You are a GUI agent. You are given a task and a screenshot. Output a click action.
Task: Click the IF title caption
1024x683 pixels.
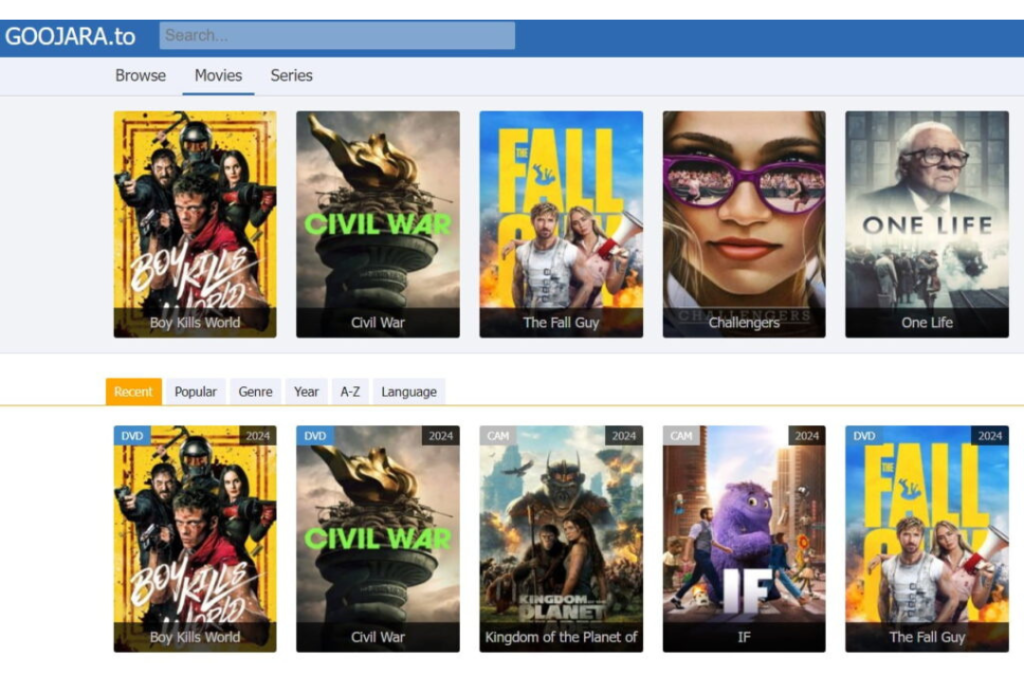click(744, 637)
